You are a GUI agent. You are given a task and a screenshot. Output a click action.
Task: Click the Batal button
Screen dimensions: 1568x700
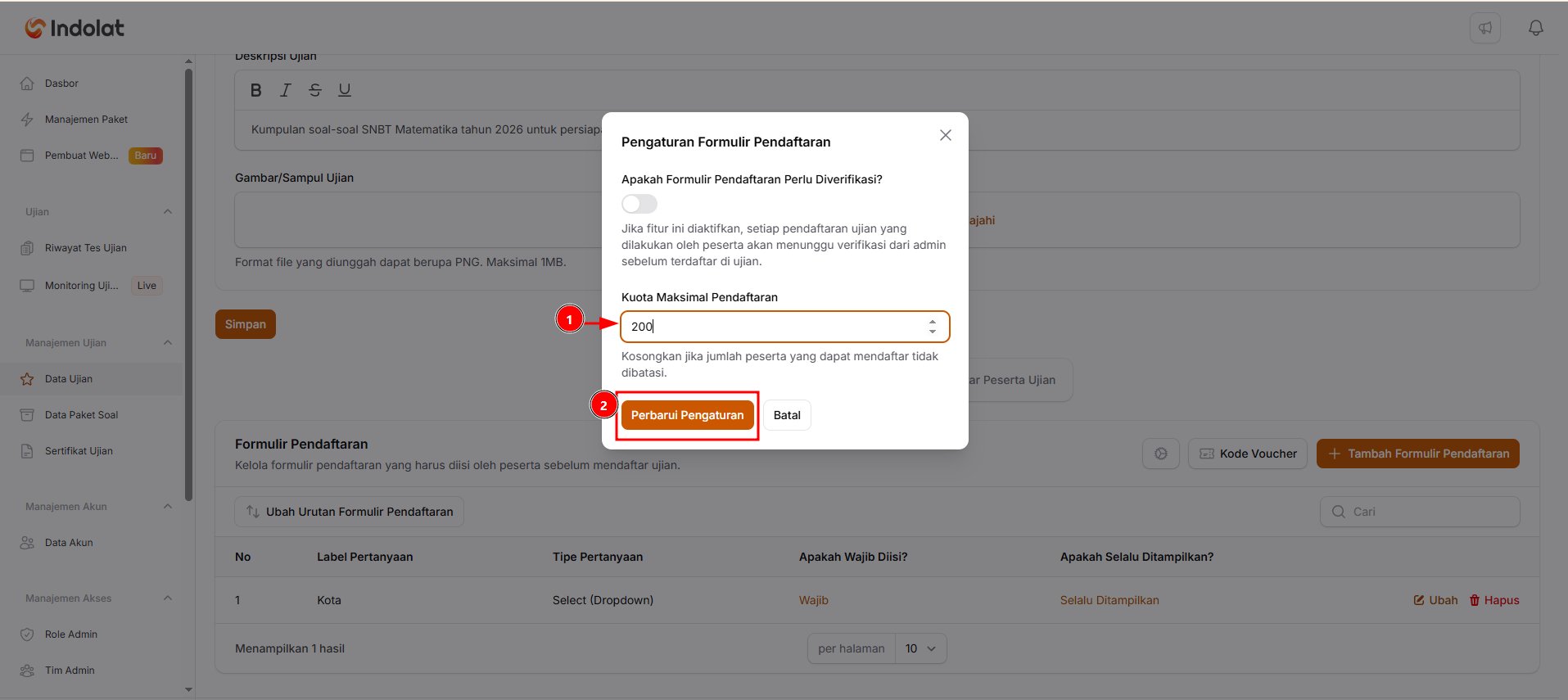pos(787,415)
